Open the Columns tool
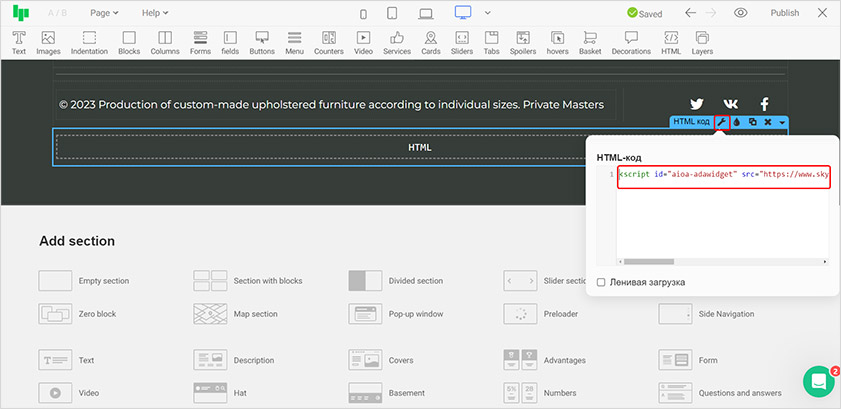Screen dimensions: 841x409 click(165, 43)
